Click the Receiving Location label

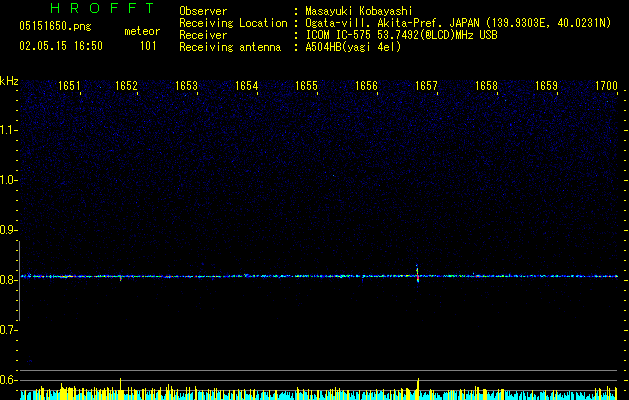tap(233, 23)
